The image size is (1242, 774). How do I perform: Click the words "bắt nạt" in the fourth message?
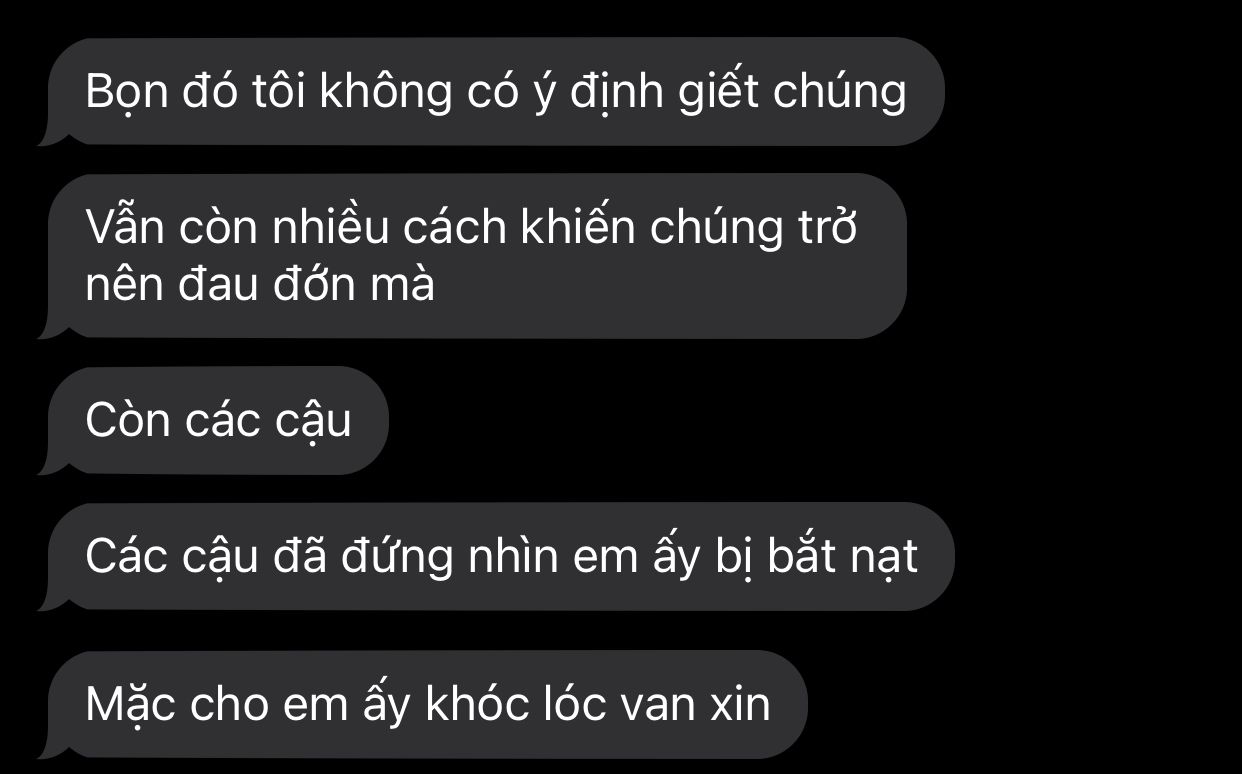click(x=843, y=557)
